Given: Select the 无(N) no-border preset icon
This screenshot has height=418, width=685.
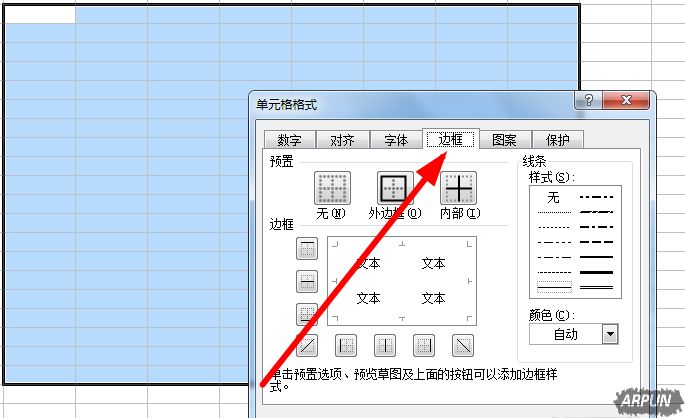Looking at the screenshot, I should [x=332, y=188].
